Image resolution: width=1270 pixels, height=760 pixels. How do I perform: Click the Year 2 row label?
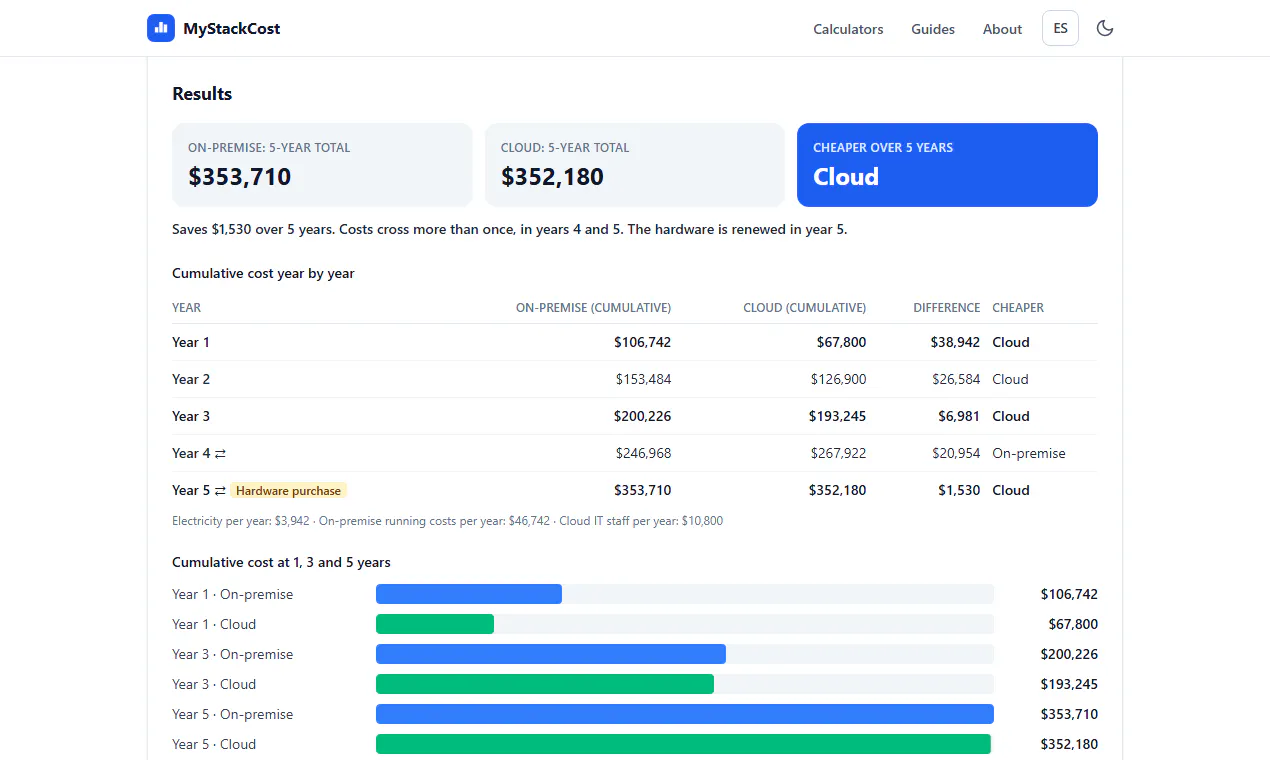click(191, 379)
